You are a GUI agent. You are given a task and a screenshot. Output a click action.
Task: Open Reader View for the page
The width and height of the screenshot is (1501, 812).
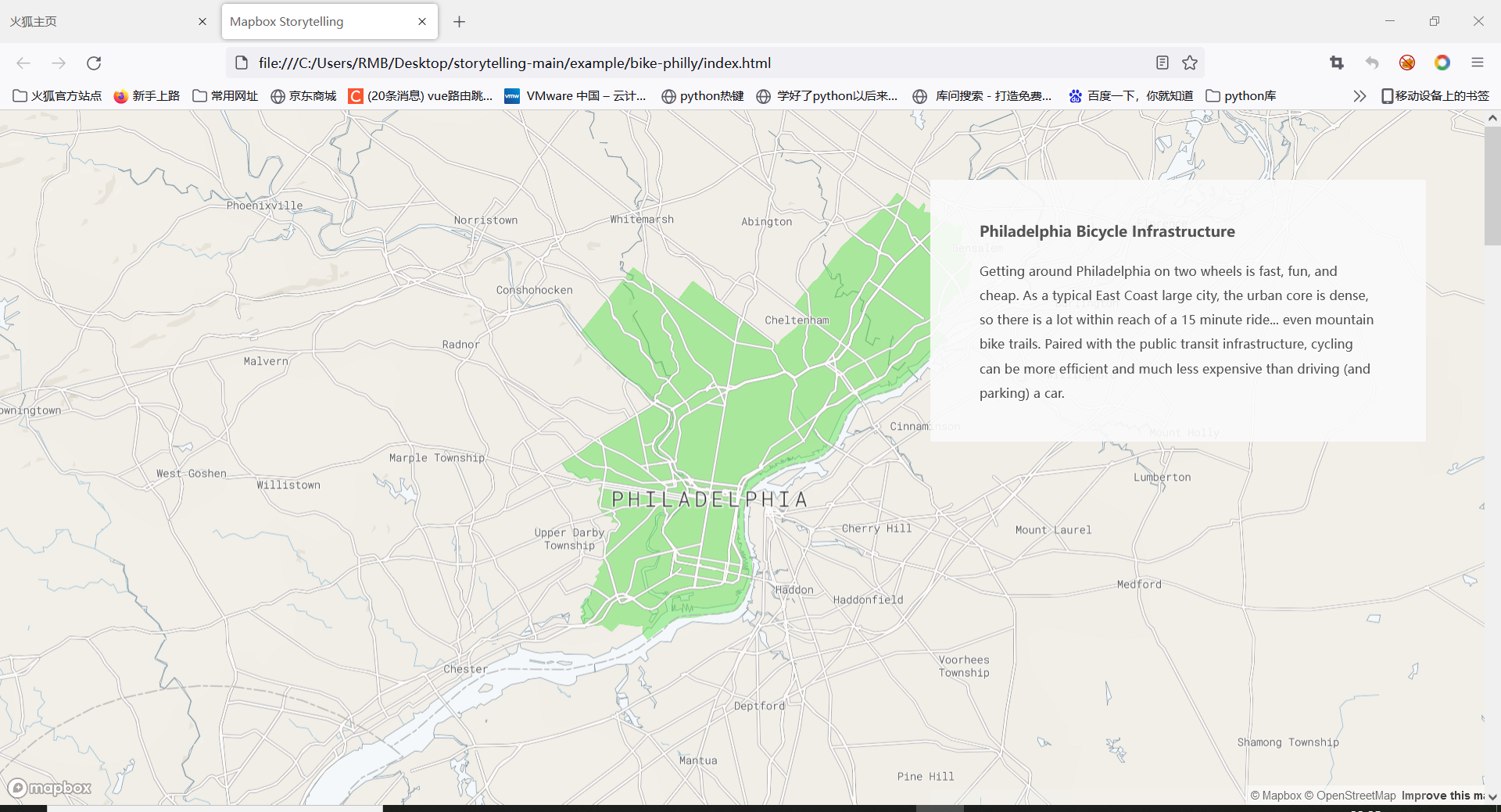pos(1162,63)
